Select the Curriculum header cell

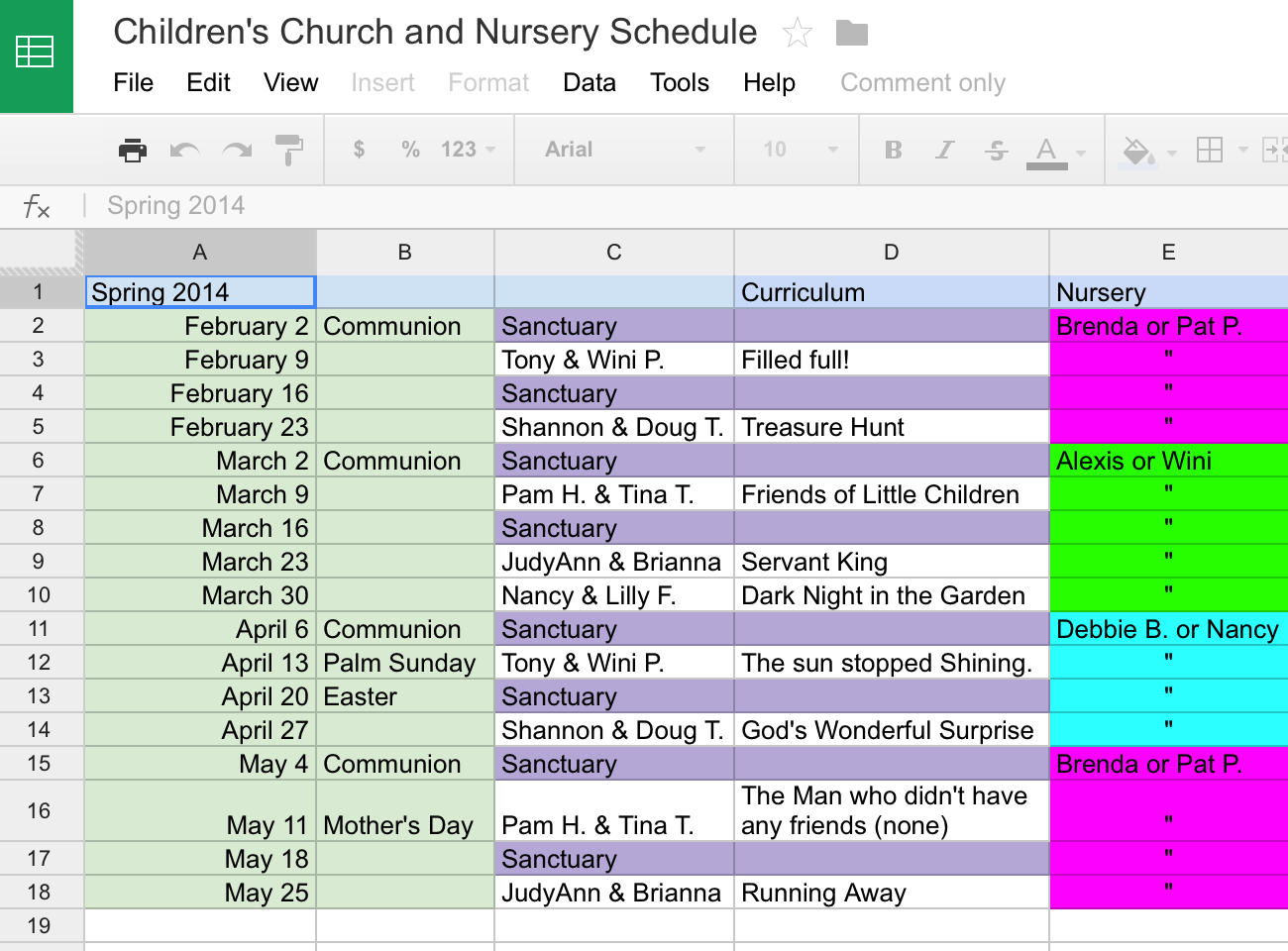[x=892, y=292]
